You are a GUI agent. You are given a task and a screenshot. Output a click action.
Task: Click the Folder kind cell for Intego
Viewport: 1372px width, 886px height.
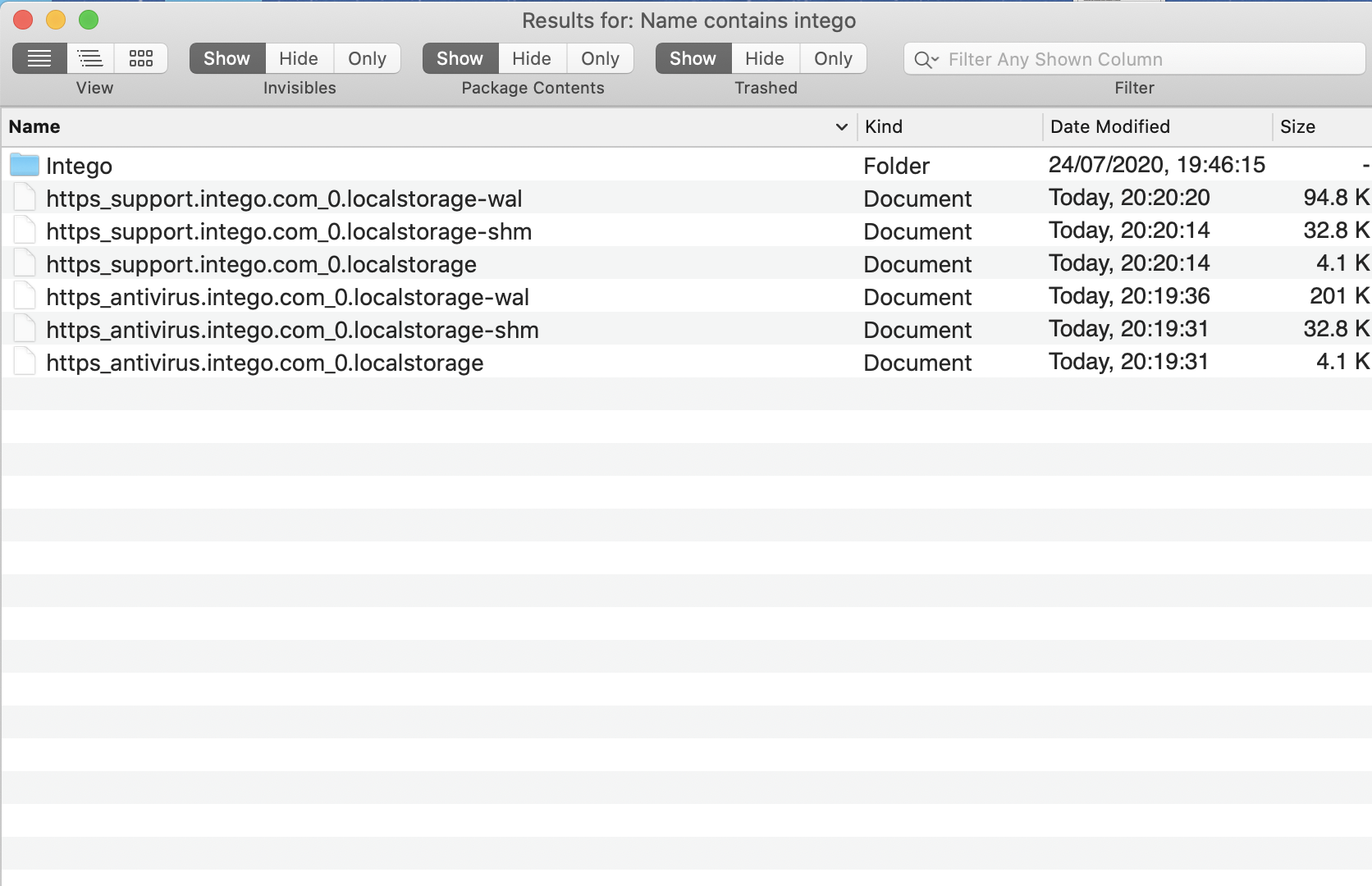(896, 166)
